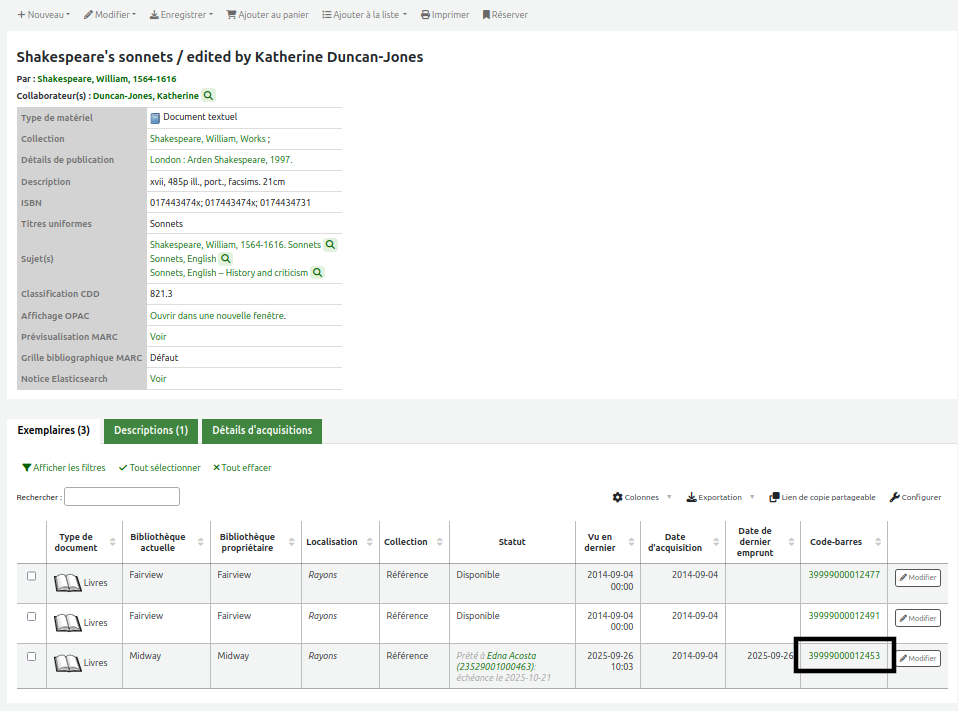Screen dimensions: 958x711
Task: Sort by Date de dernier emprunt column
Action: click(x=763, y=542)
